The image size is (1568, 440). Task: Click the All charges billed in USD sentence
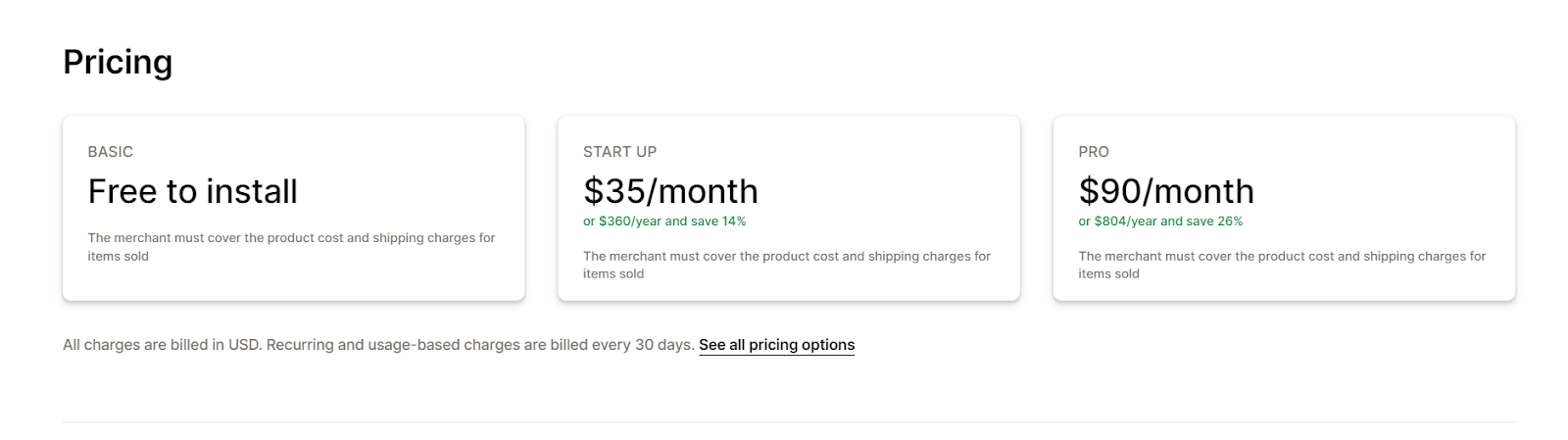[x=162, y=345]
